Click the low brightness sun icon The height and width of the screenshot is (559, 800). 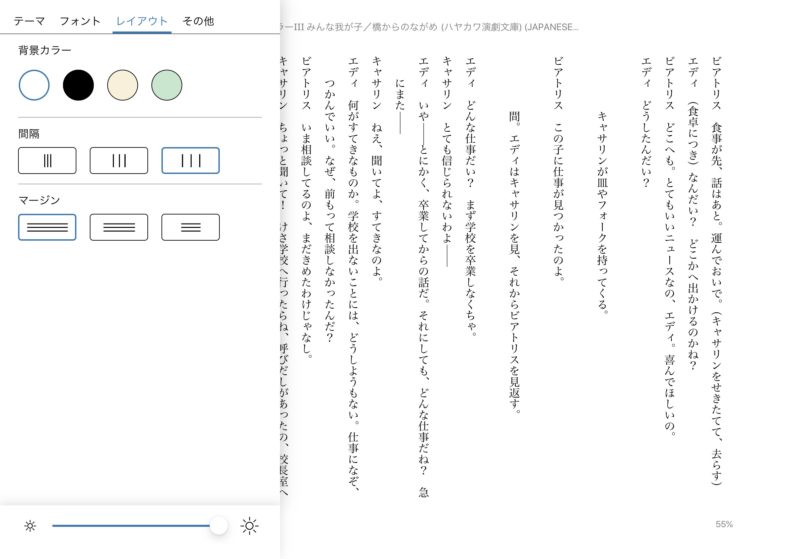(30, 526)
